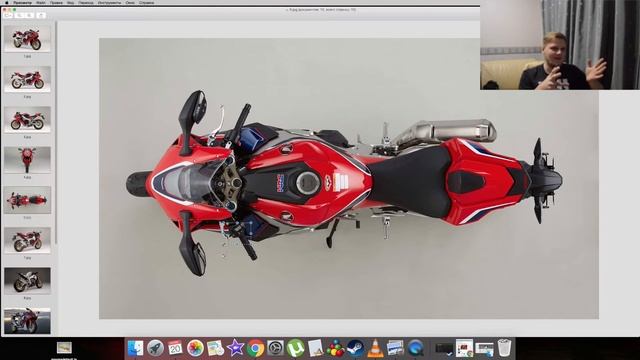Open the sidebar view mode dropdown
Screen dimensions: 640x360
point(8,15)
